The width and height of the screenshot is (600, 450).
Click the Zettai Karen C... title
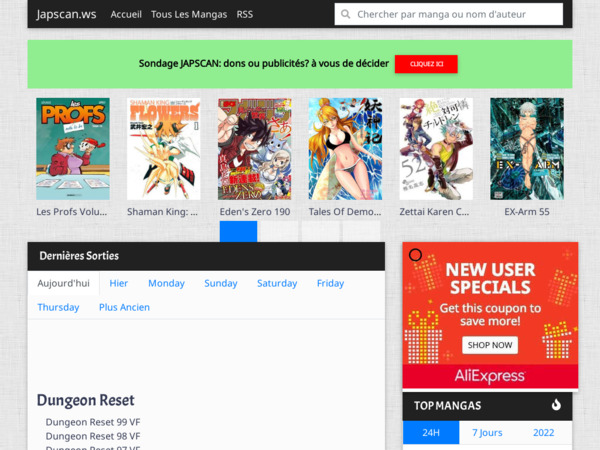434,212
